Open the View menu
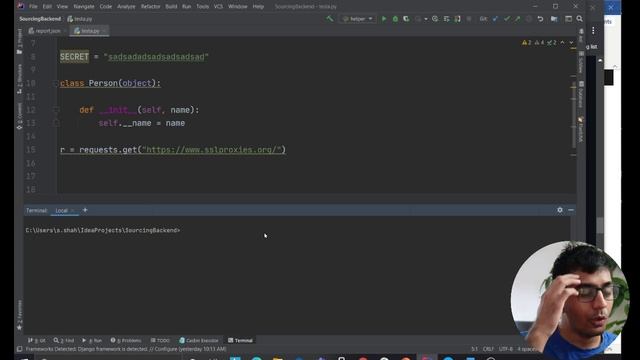Image resolution: width=640 pixels, height=360 pixels. 62,7
